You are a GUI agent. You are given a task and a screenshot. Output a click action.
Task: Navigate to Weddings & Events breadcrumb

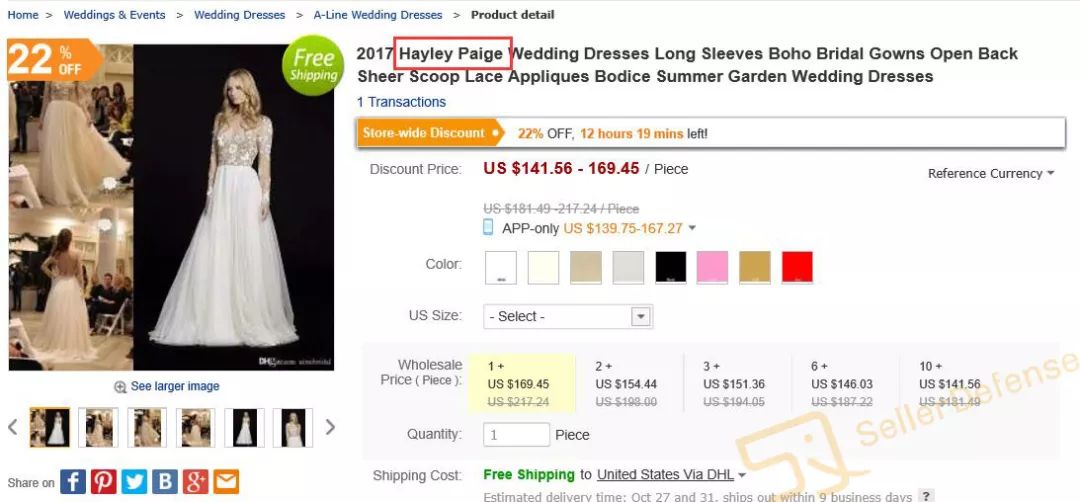[x=114, y=15]
